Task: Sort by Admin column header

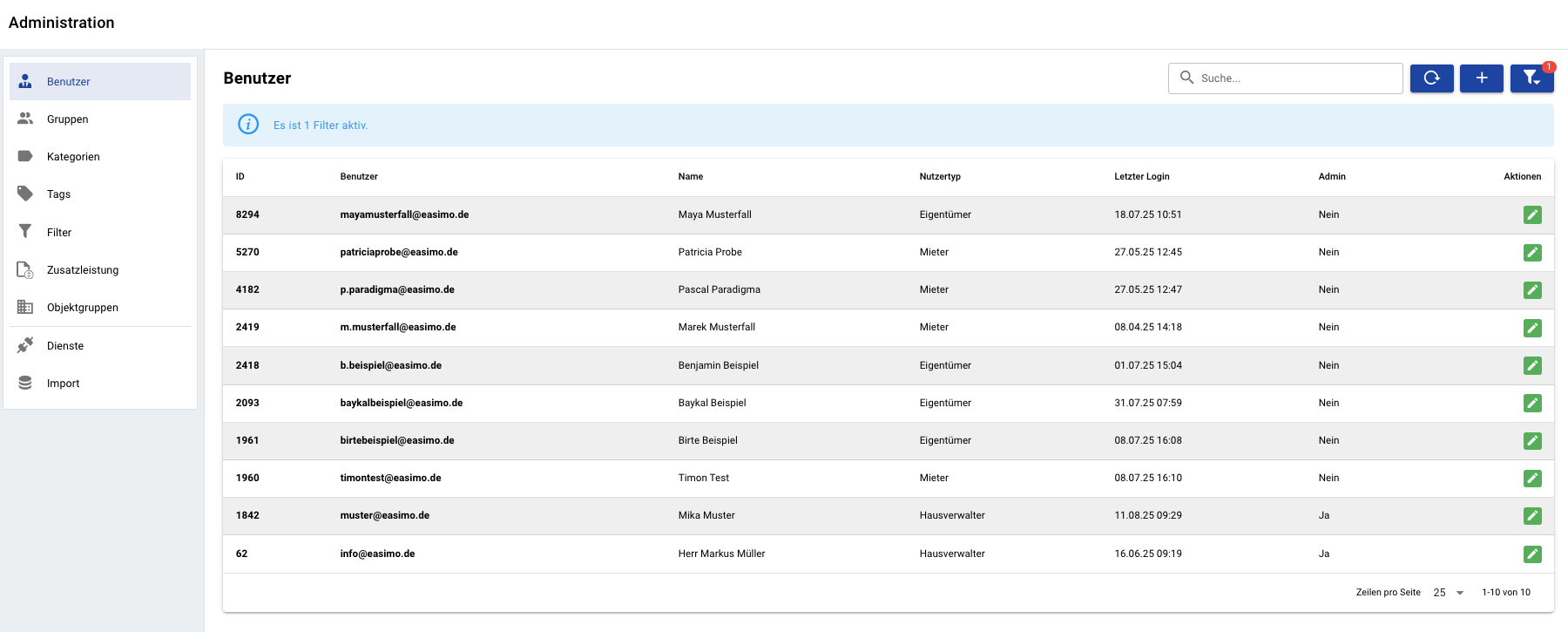Action: point(1332,176)
